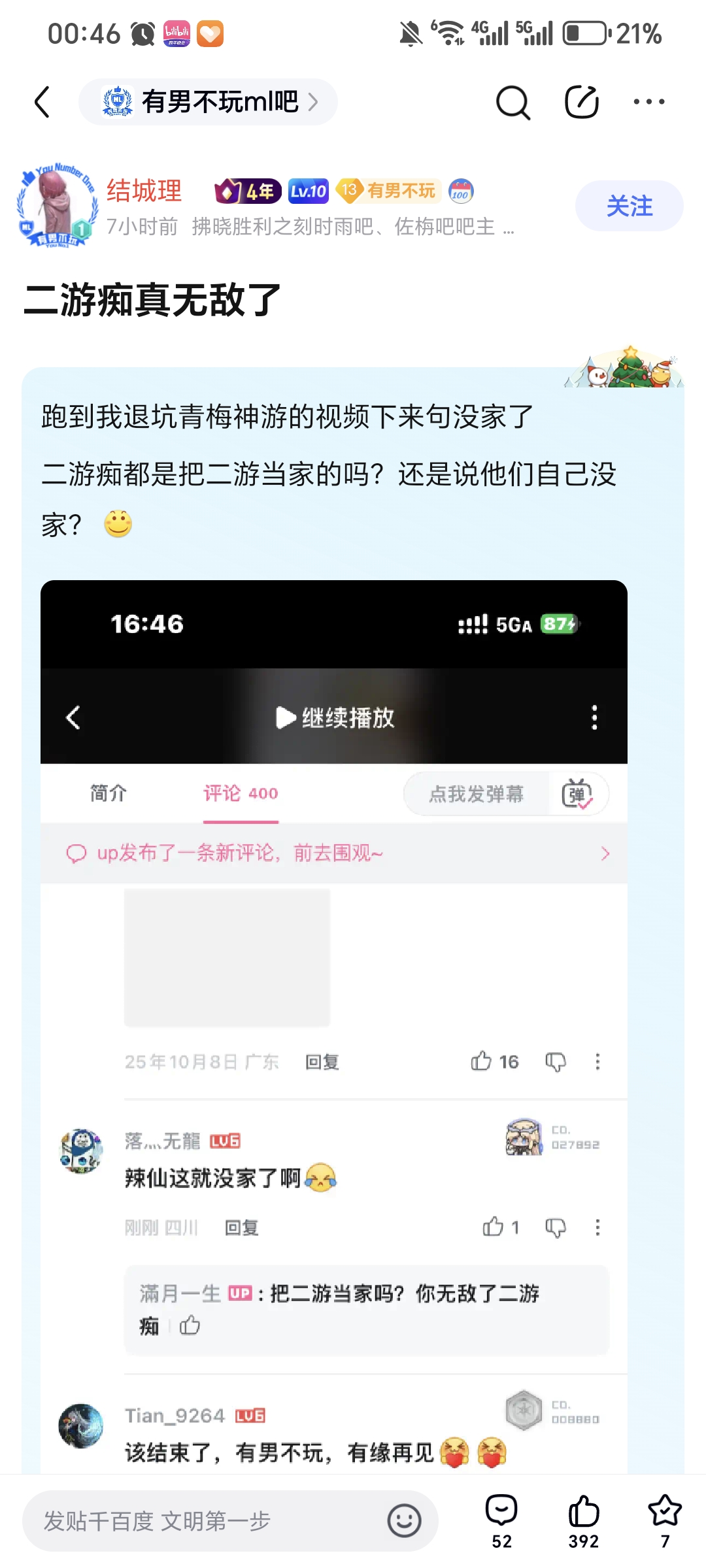Tap the 点我发弹幕 danmaku input
The width and height of the screenshot is (706, 1568).
point(477,794)
